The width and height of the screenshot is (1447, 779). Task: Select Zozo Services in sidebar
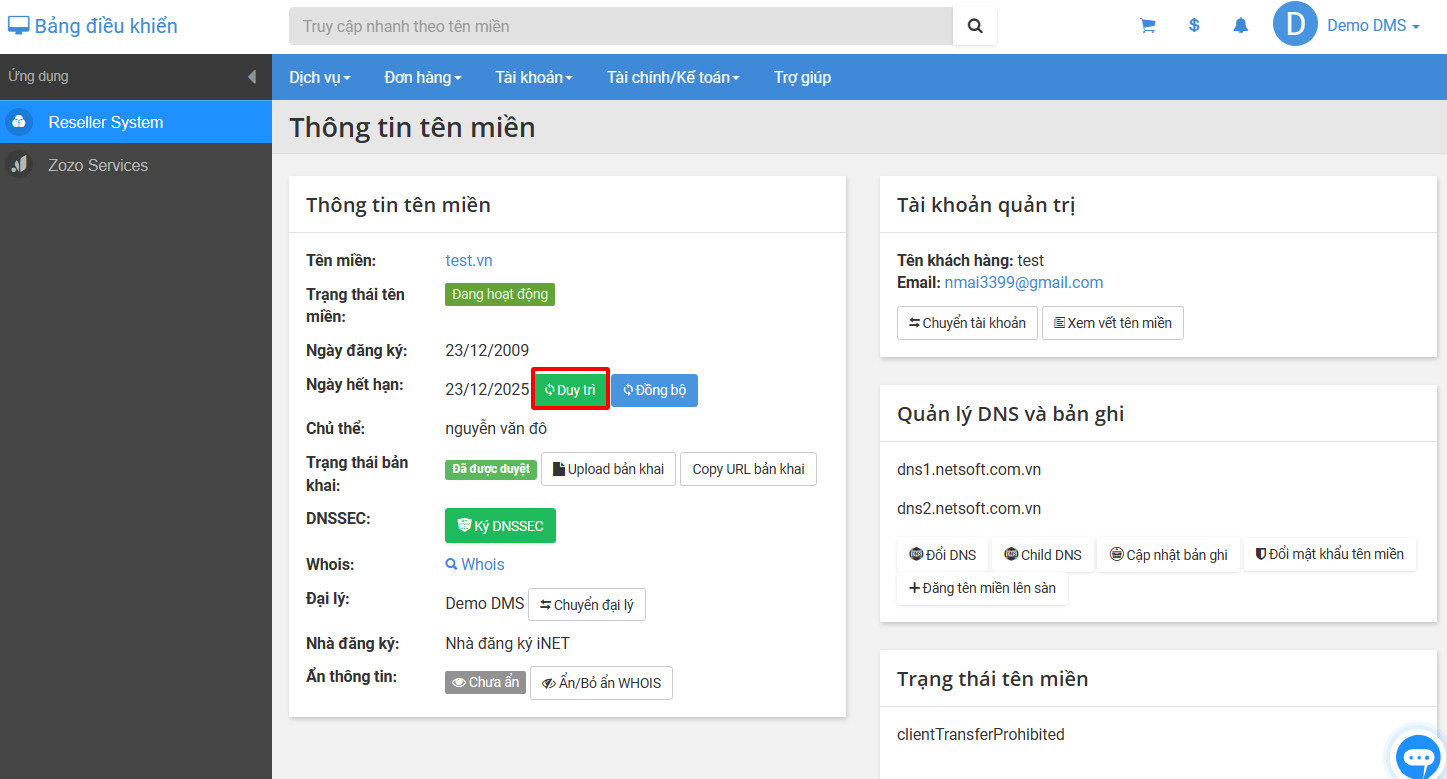136,165
